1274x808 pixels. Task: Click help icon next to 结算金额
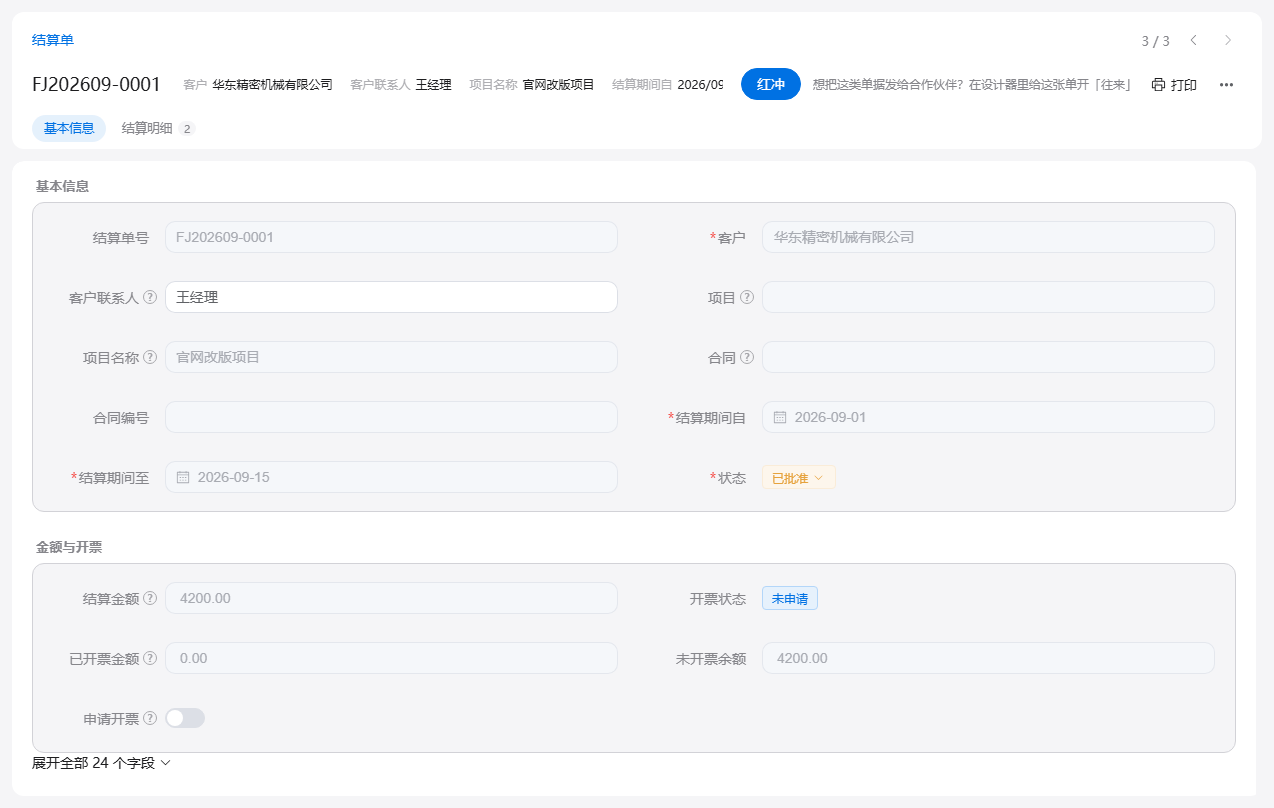tap(150, 598)
